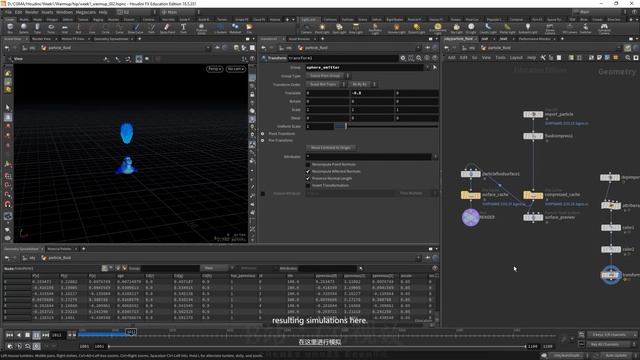640x360 pixels.
Task: Select the L-System shelf tool
Action: pyautogui.click(x=220, y=29)
